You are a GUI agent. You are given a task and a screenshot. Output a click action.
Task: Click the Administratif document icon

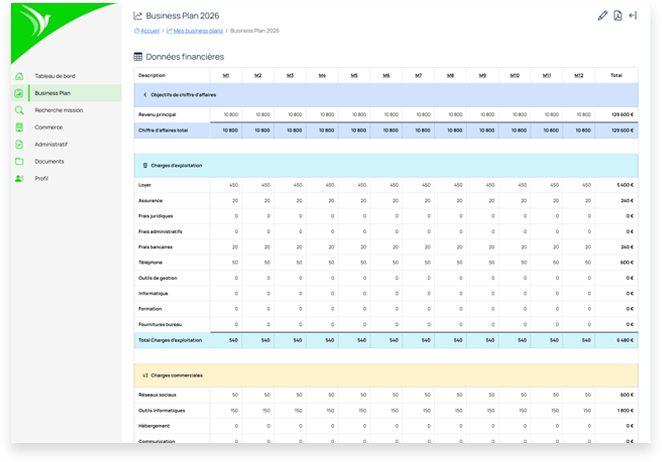(x=19, y=144)
